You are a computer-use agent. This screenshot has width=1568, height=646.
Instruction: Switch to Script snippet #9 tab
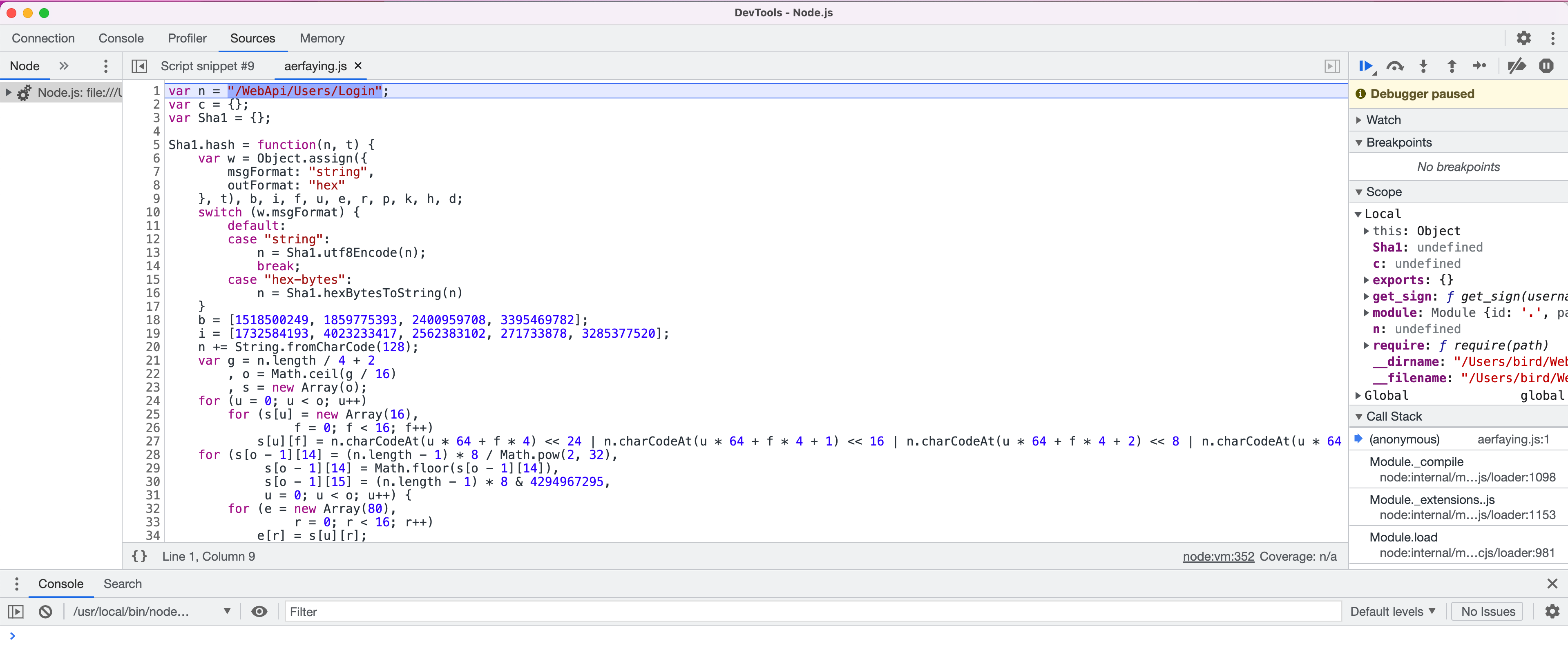pos(207,66)
